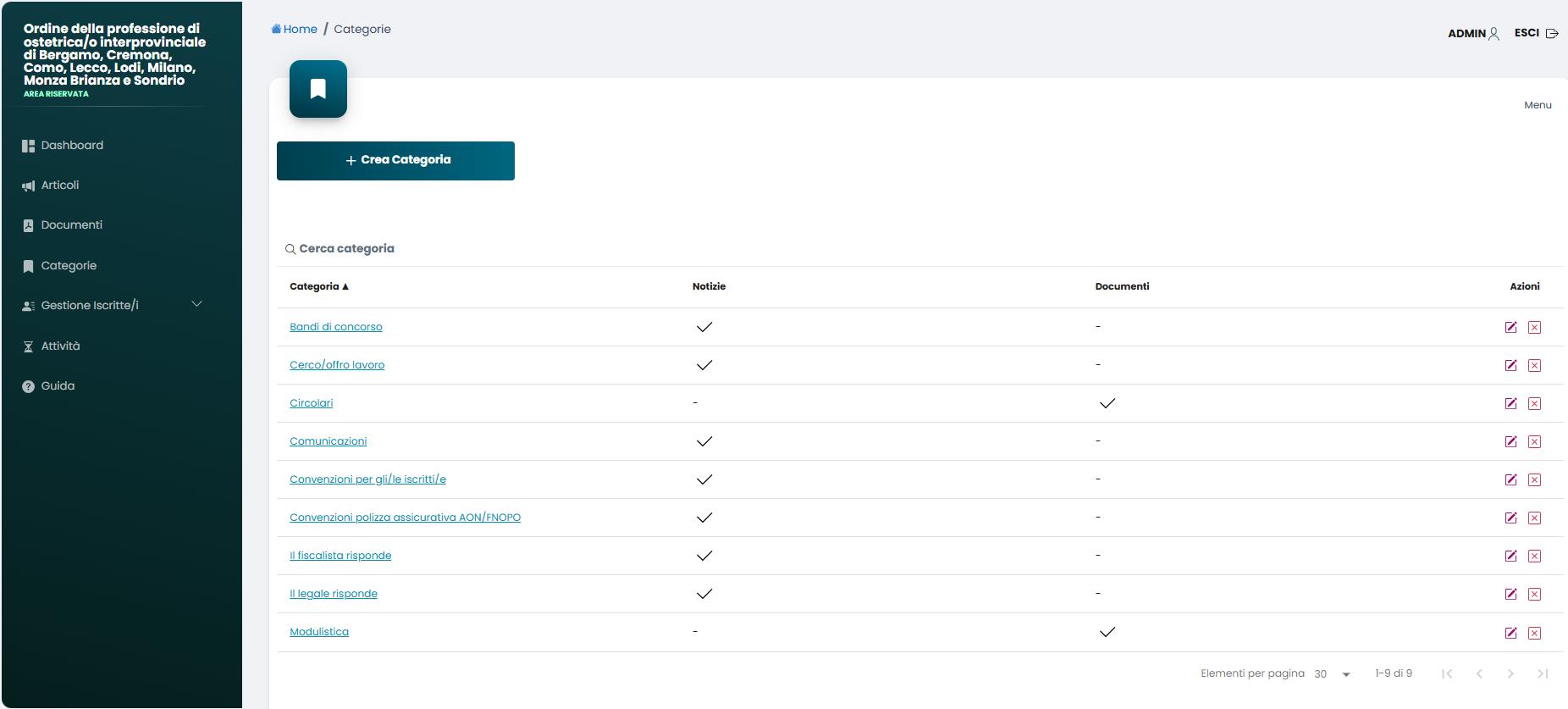This screenshot has width=1568, height=709.
Task: Open the Convenzioni polizza assicurativa AON/FNOPO link
Action: 405,518
